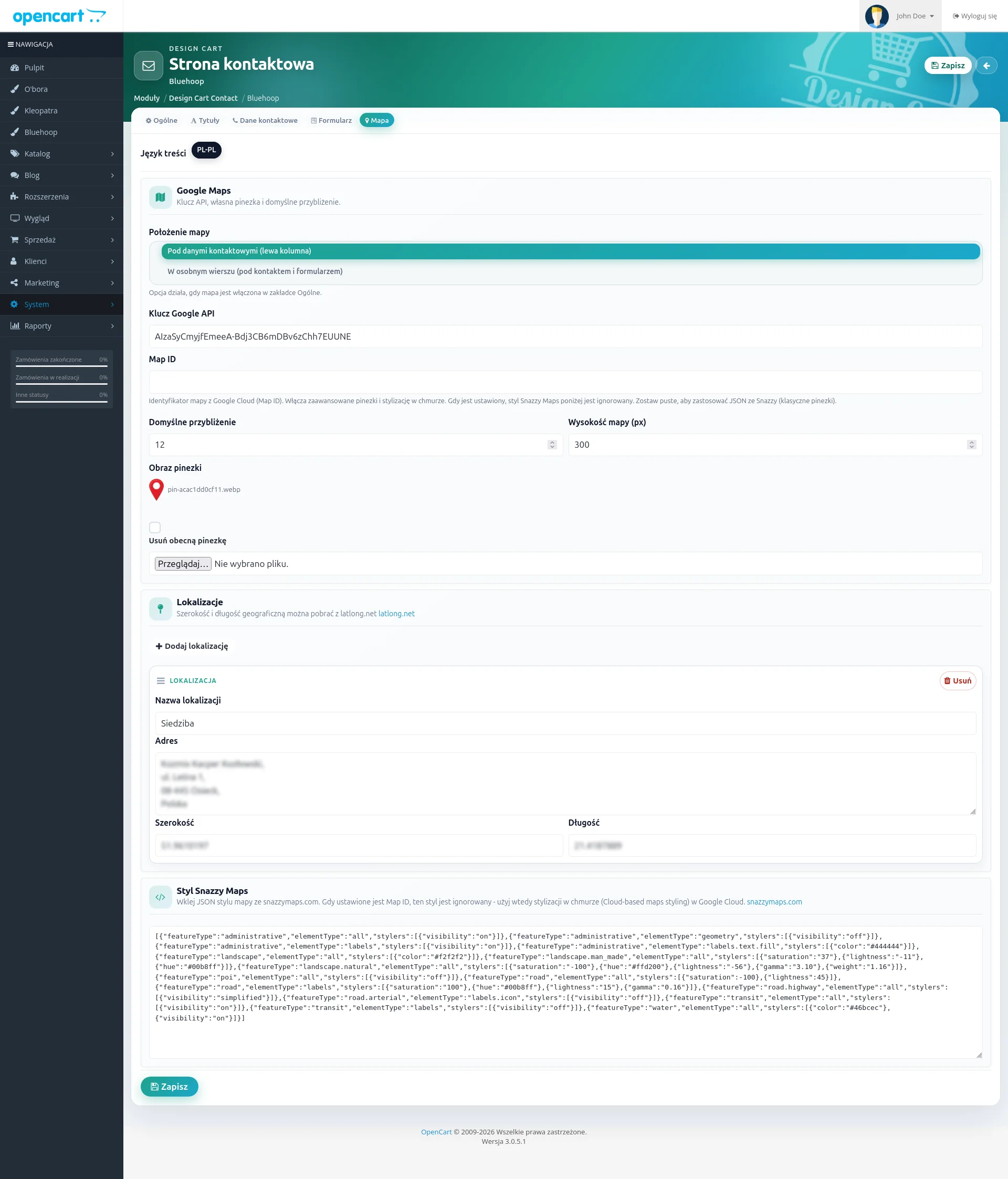The image size is (1008, 1179).
Task: Click the OpenCart logo
Action: (x=59, y=16)
